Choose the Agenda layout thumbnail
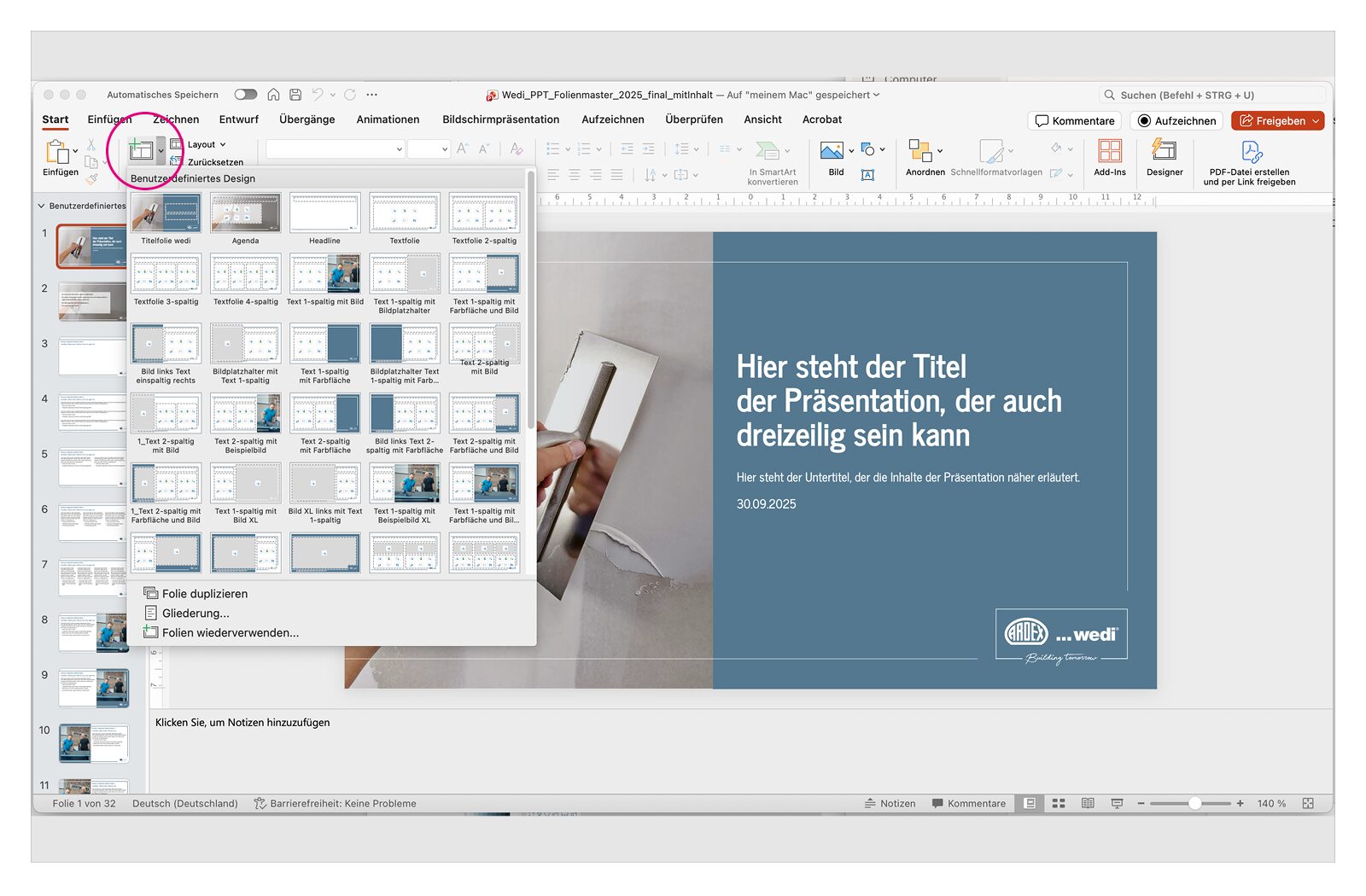1366x896 pixels. pyautogui.click(x=245, y=212)
